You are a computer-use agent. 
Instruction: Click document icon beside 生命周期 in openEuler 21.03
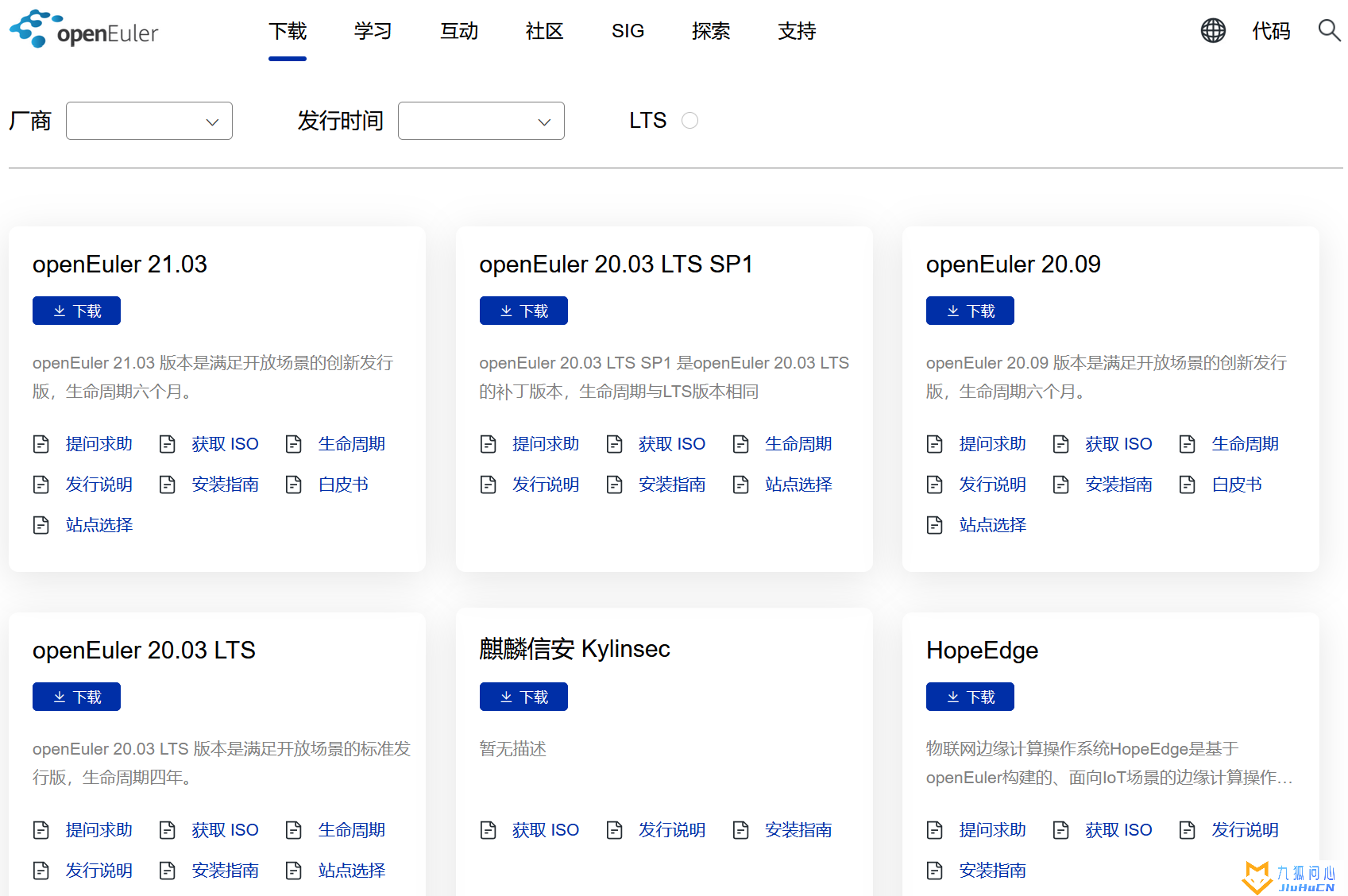pyautogui.click(x=294, y=444)
